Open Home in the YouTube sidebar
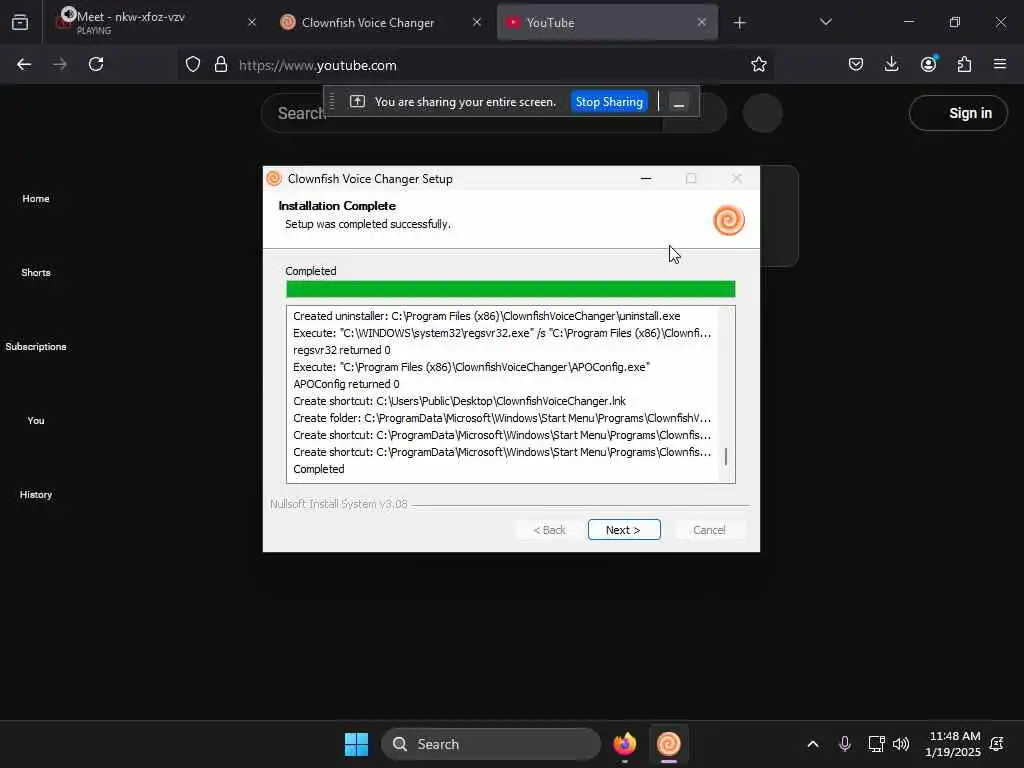Screen dimensions: 1024x768 tap(36, 199)
